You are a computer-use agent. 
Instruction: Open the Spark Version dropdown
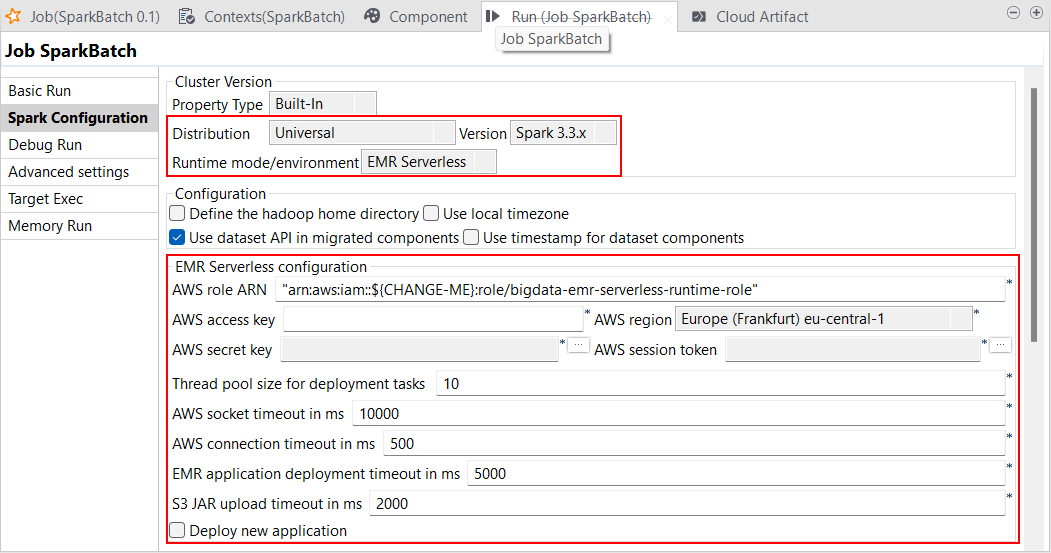(x=564, y=133)
